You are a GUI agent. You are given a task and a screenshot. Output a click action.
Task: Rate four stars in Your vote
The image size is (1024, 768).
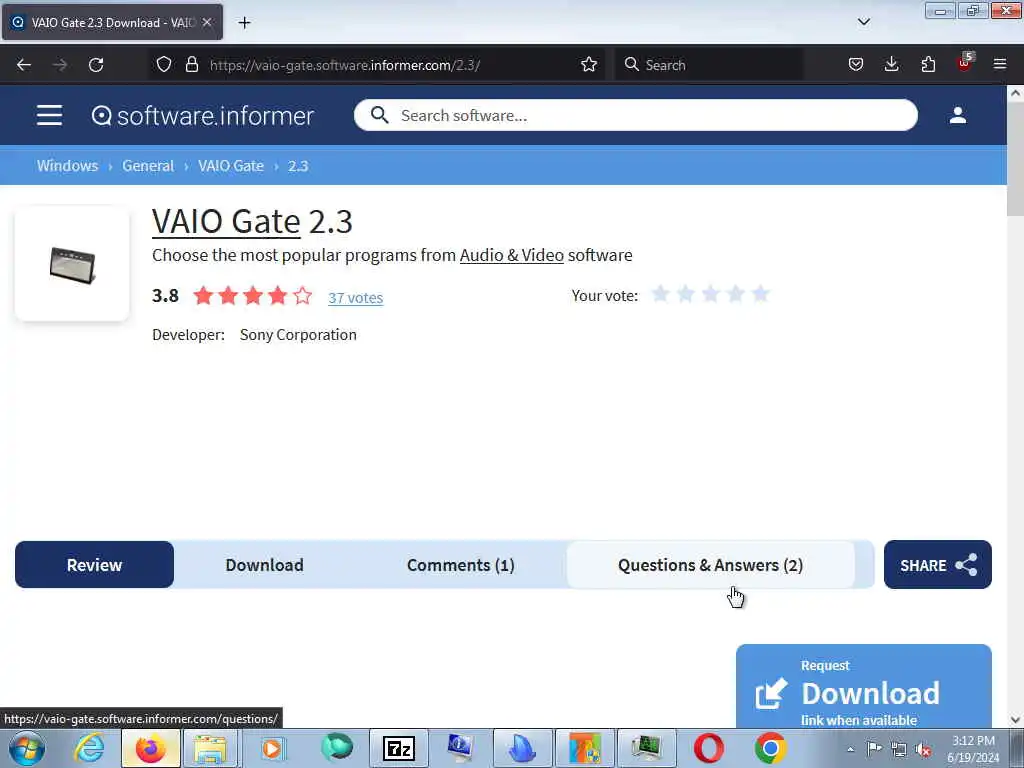pyautogui.click(x=735, y=294)
